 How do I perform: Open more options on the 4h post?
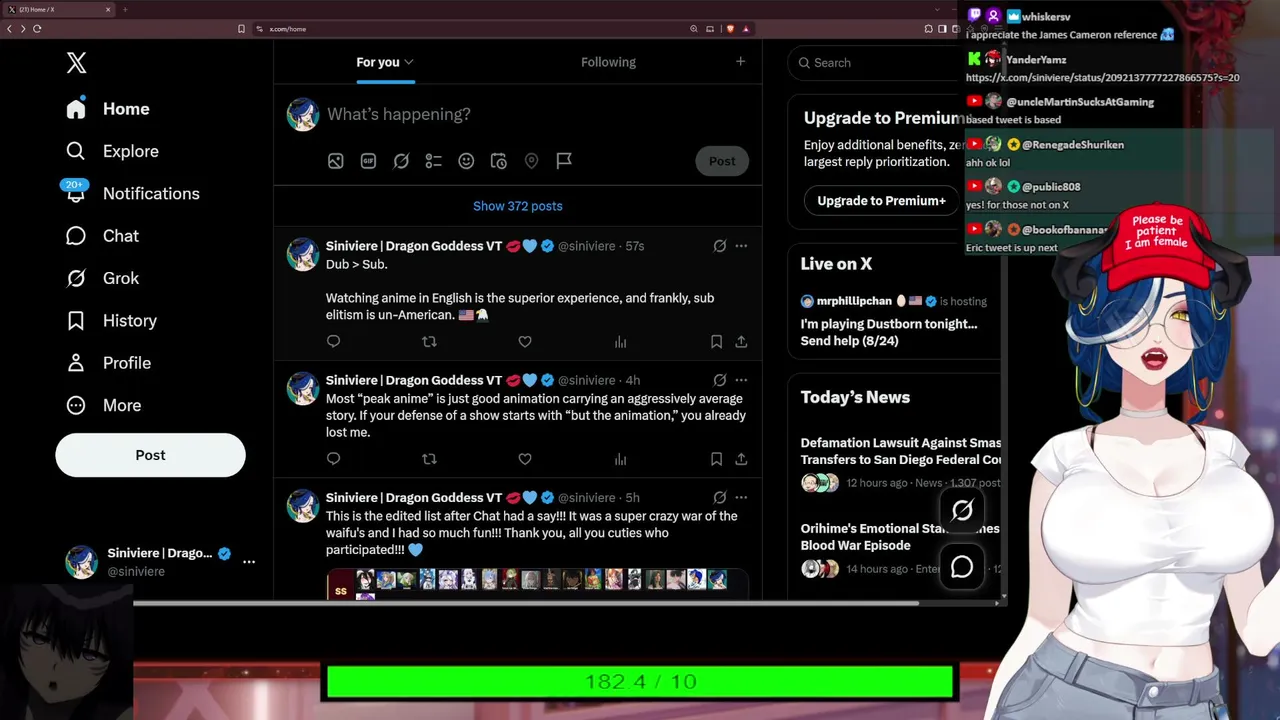click(741, 380)
